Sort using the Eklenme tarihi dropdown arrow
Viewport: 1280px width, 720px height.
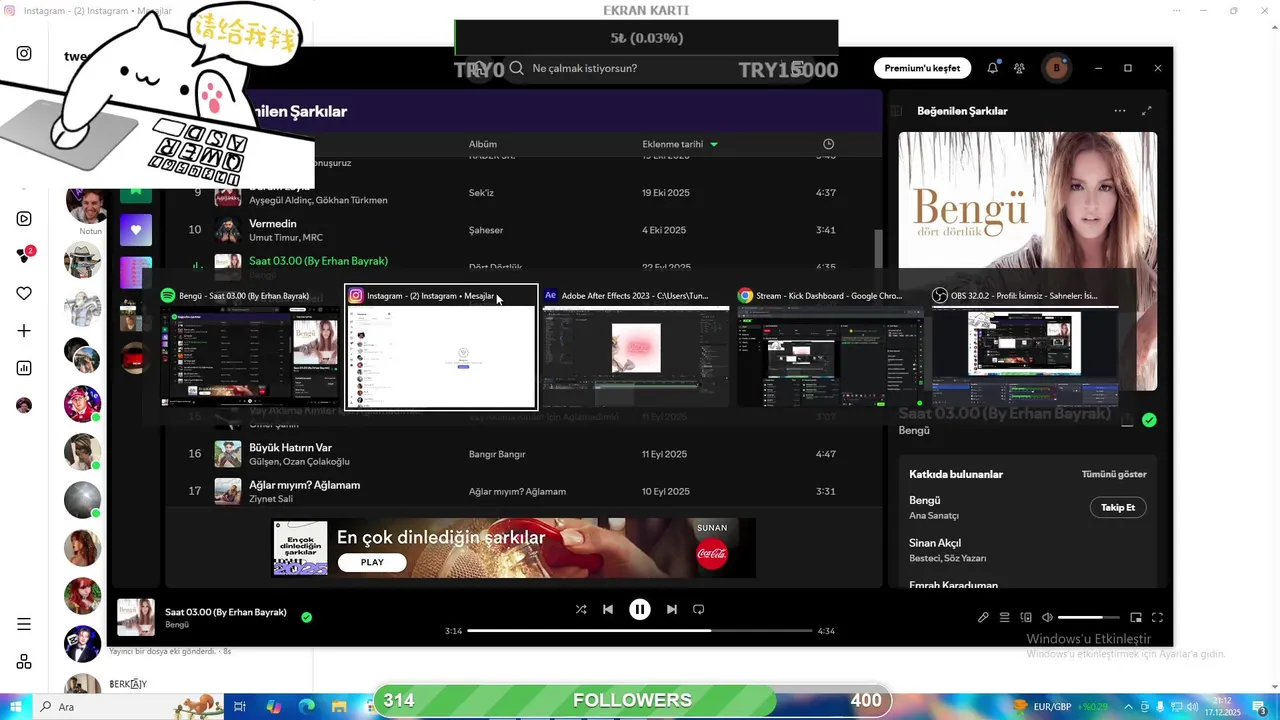714,145
